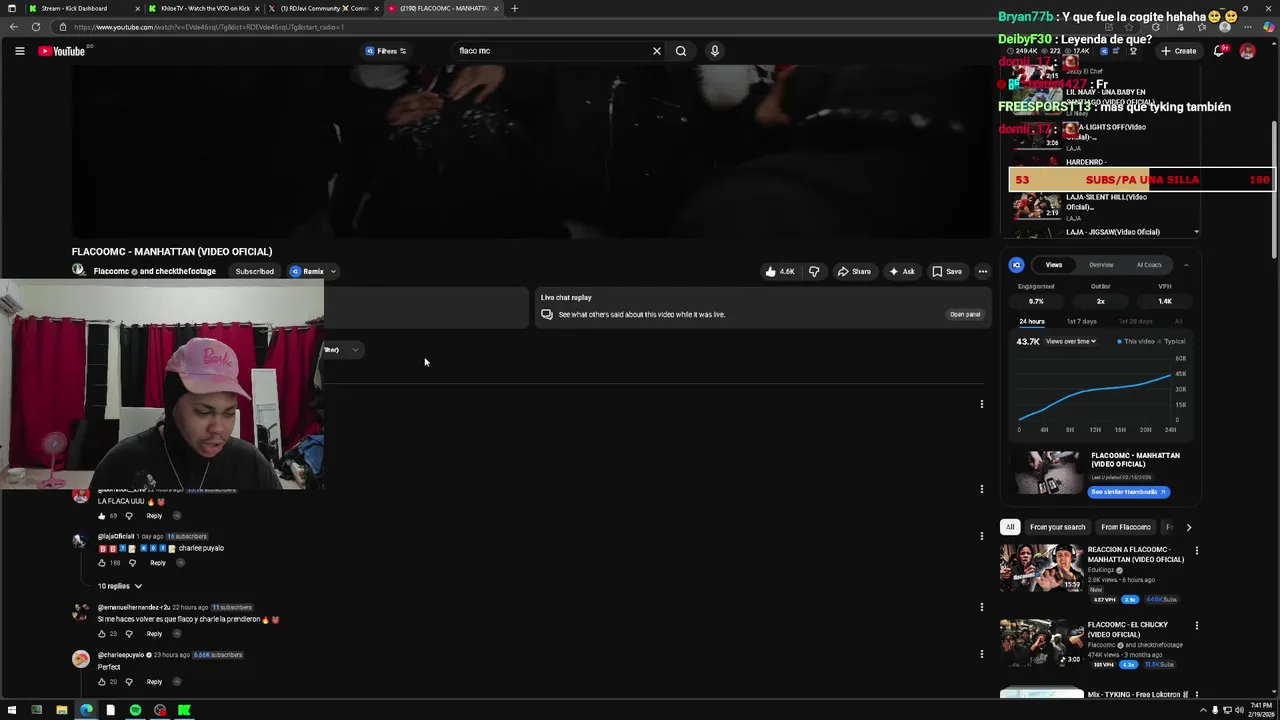Expand '10 replies' under lajaOficial comment
The width and height of the screenshot is (1280, 720).
pos(119,586)
